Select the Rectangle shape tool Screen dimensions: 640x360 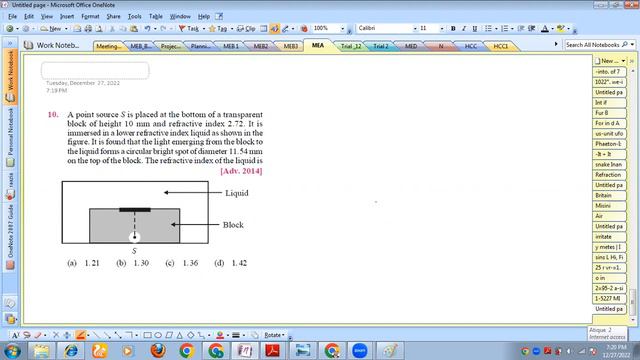[x=147, y=335]
